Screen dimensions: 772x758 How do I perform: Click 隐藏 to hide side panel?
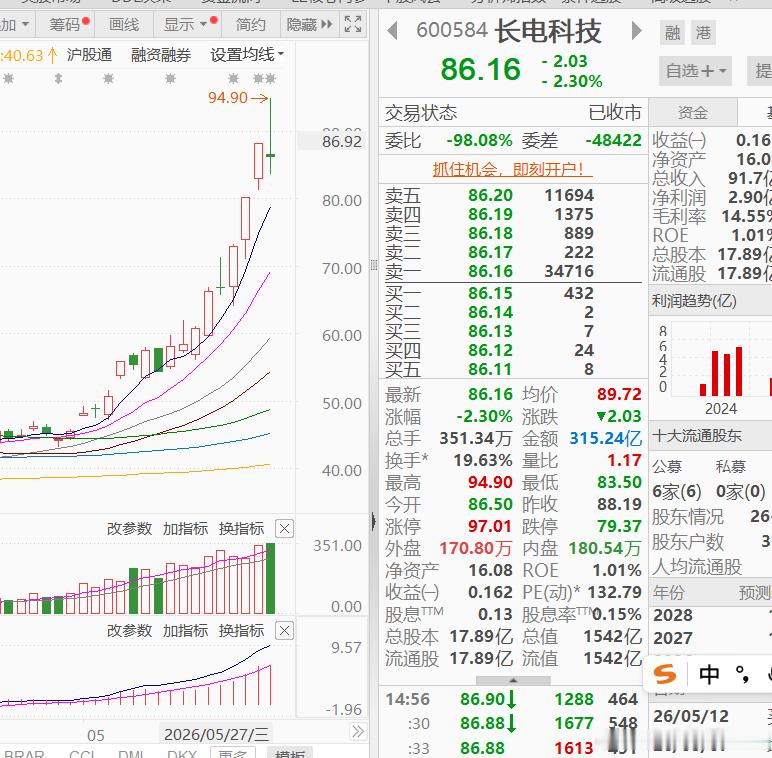pos(310,24)
